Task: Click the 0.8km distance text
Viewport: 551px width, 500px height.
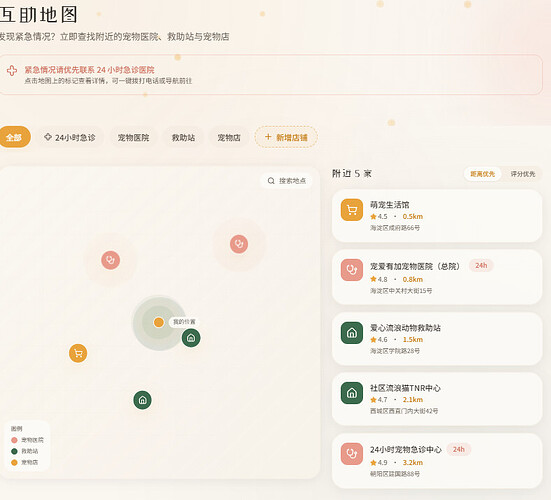Action: 413,279
